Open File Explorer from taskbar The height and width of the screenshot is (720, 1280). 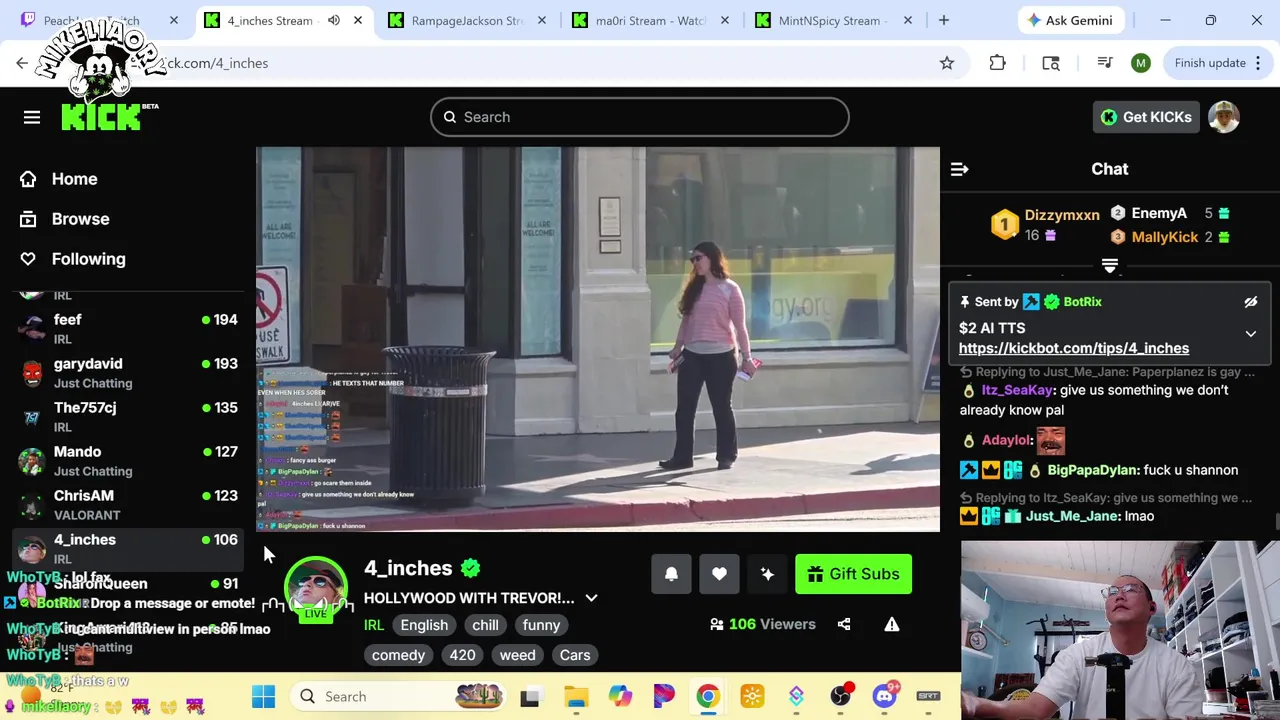(x=576, y=696)
